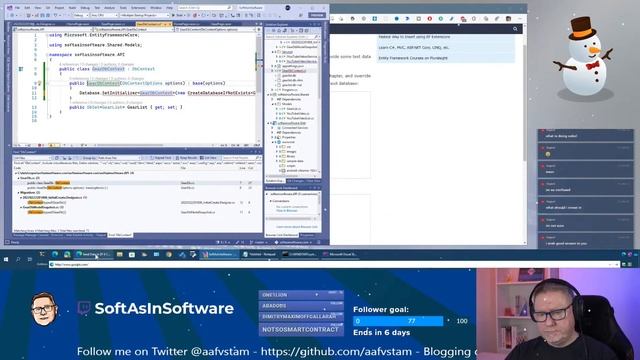Open the Windows Start menu
This screenshot has height=360, width=640.
[x=6, y=259]
